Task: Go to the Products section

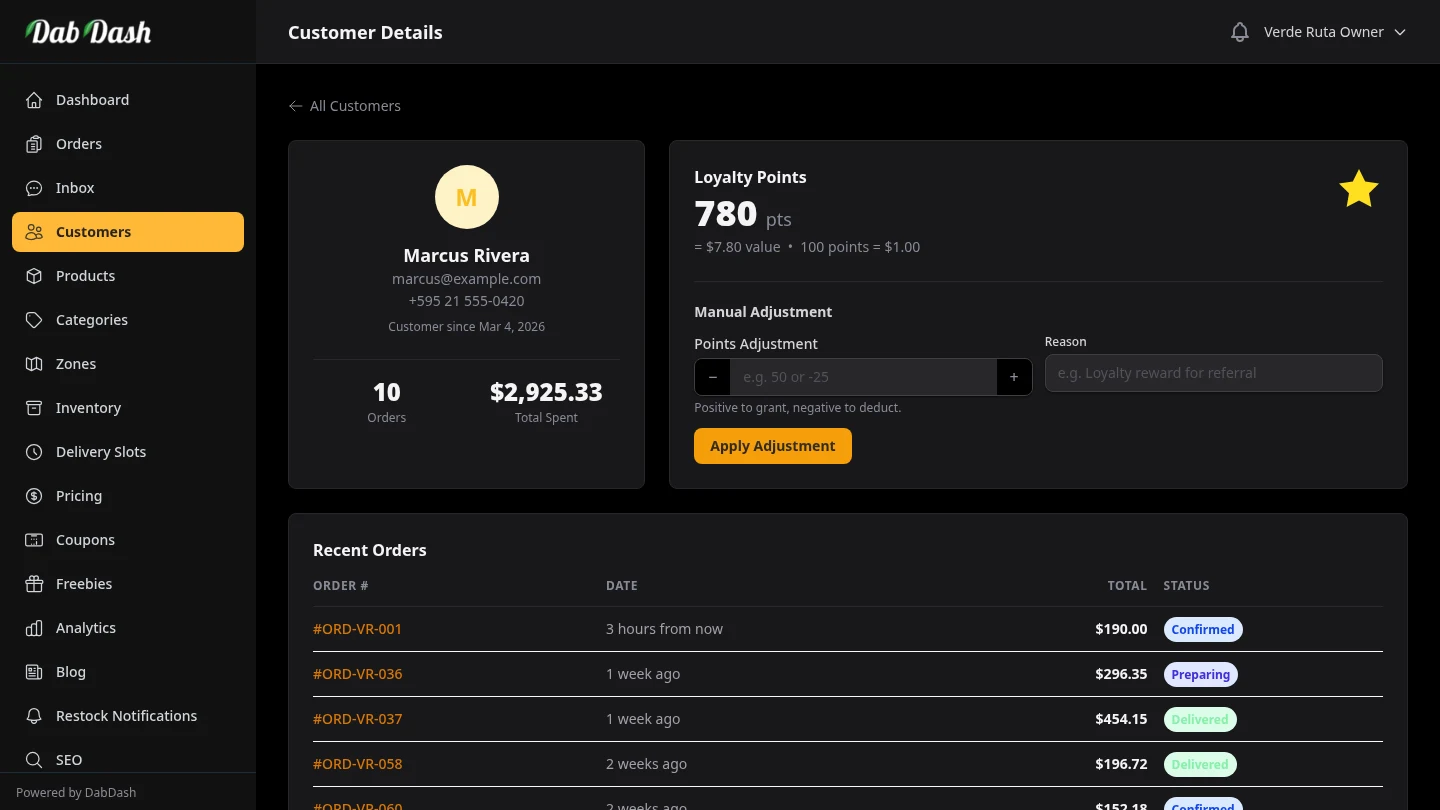Action: pos(85,275)
